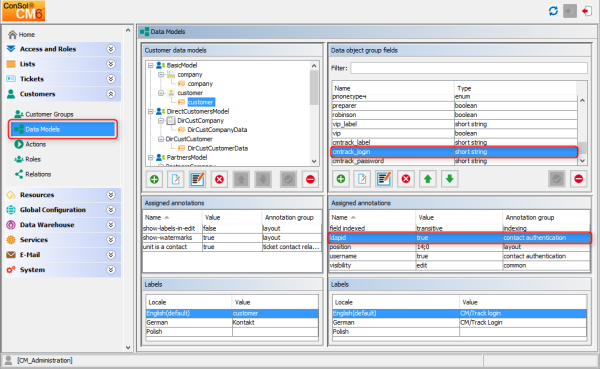Click the copy icon under data models
This screenshot has width=600, height=369.
coord(176,179)
